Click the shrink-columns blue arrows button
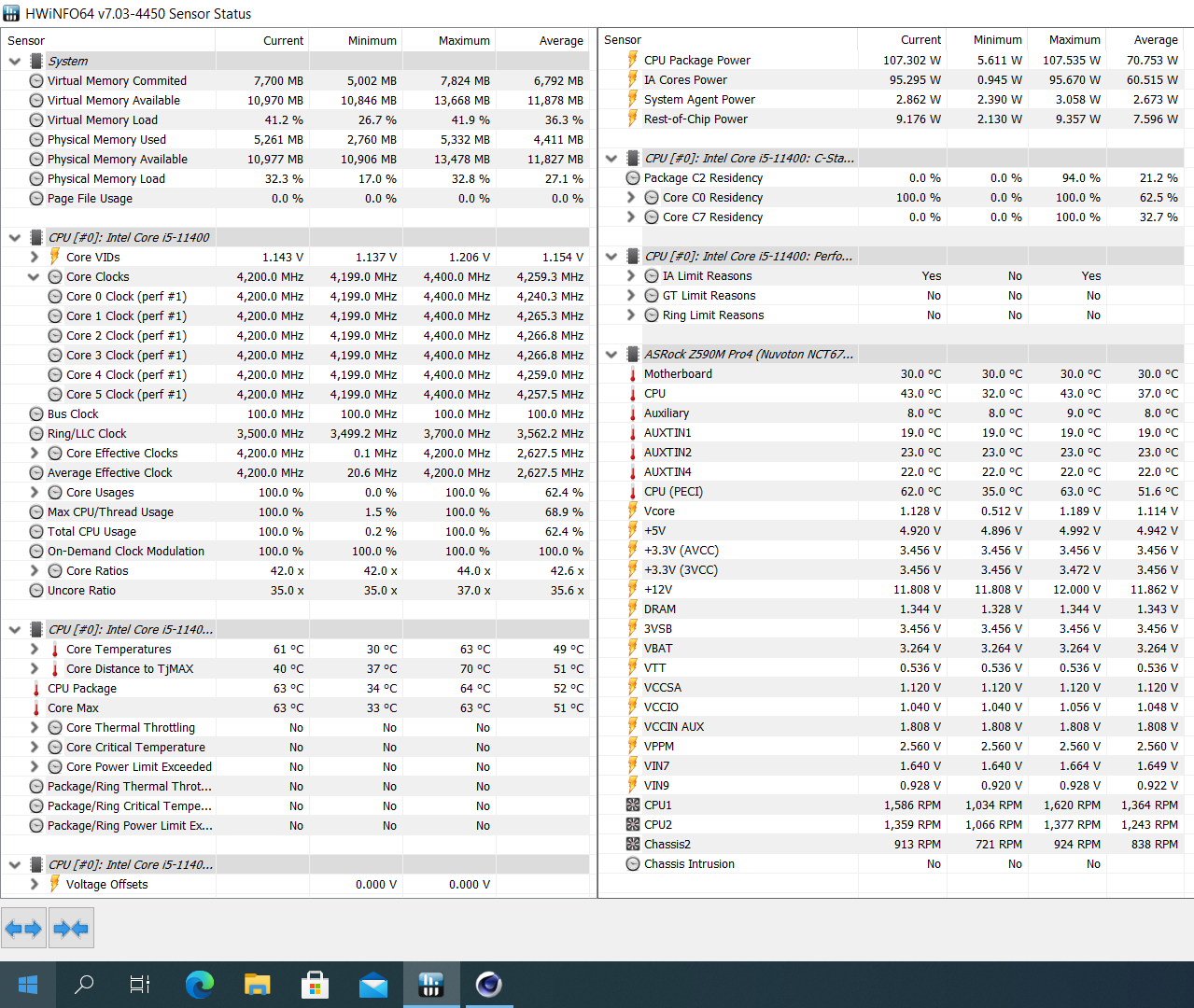 coord(71,928)
